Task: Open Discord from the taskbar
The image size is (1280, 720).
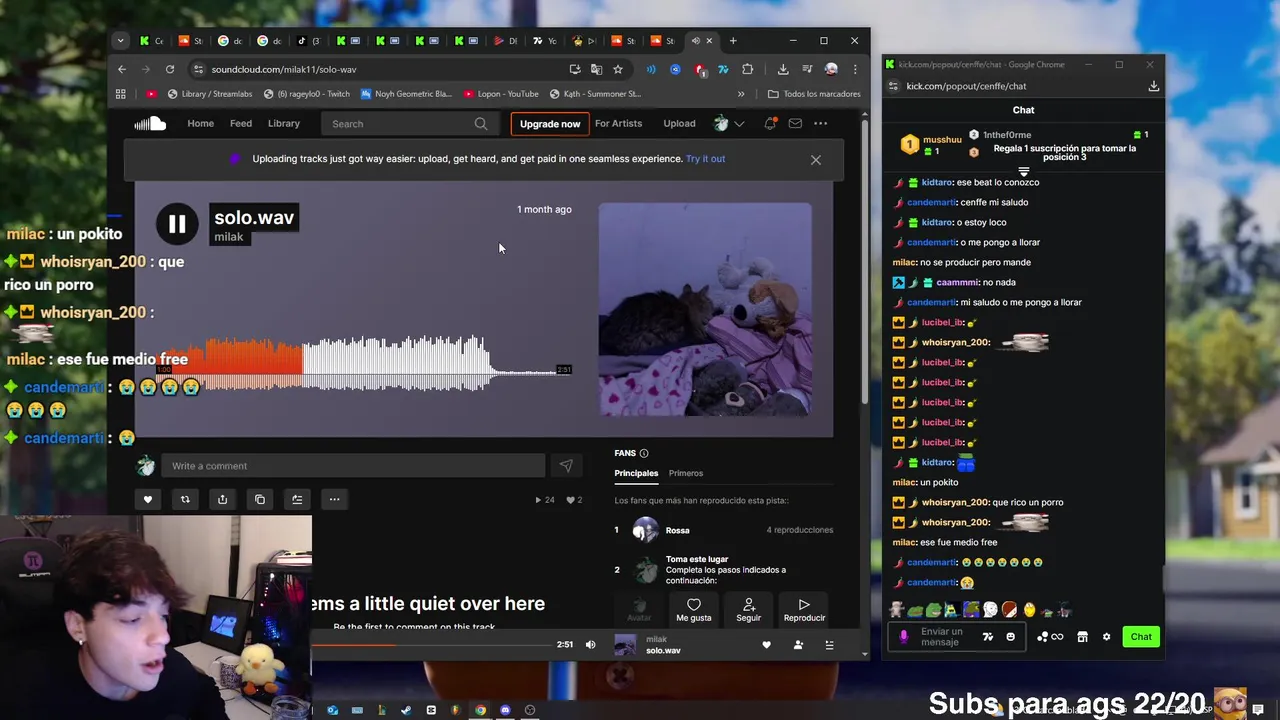Action: pos(505,710)
